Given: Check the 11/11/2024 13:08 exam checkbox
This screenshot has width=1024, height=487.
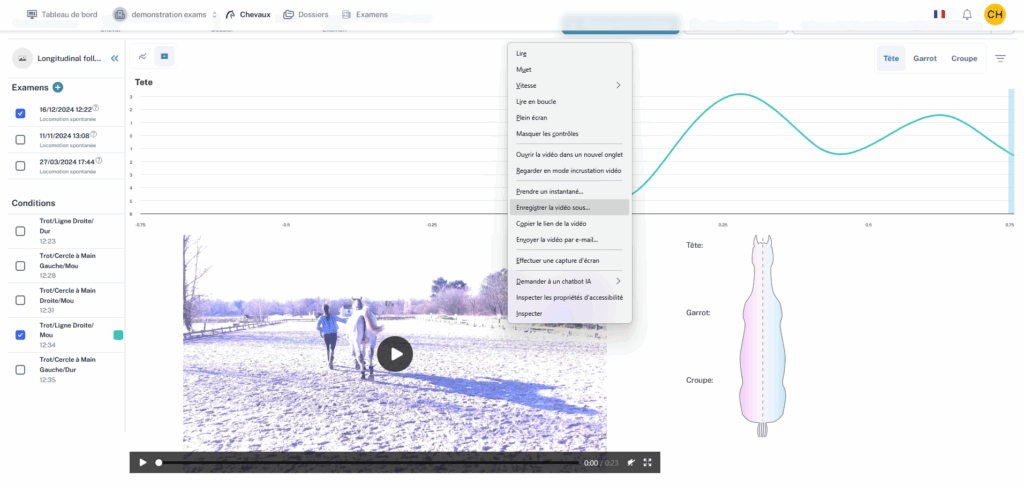Looking at the screenshot, I should [21, 139].
